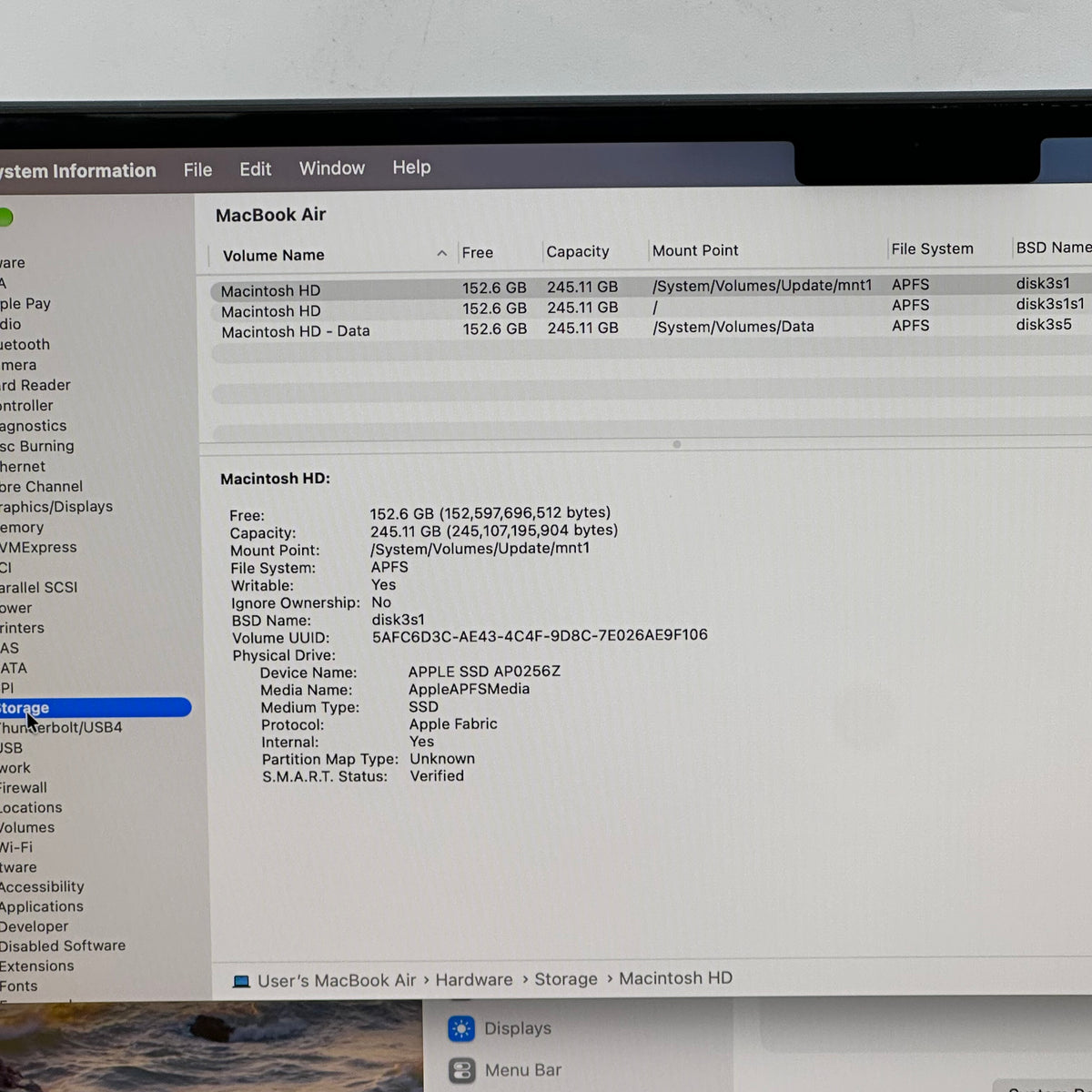The width and height of the screenshot is (1092, 1092).
Task: Click the green zoom window button
Action: click(x=5, y=217)
